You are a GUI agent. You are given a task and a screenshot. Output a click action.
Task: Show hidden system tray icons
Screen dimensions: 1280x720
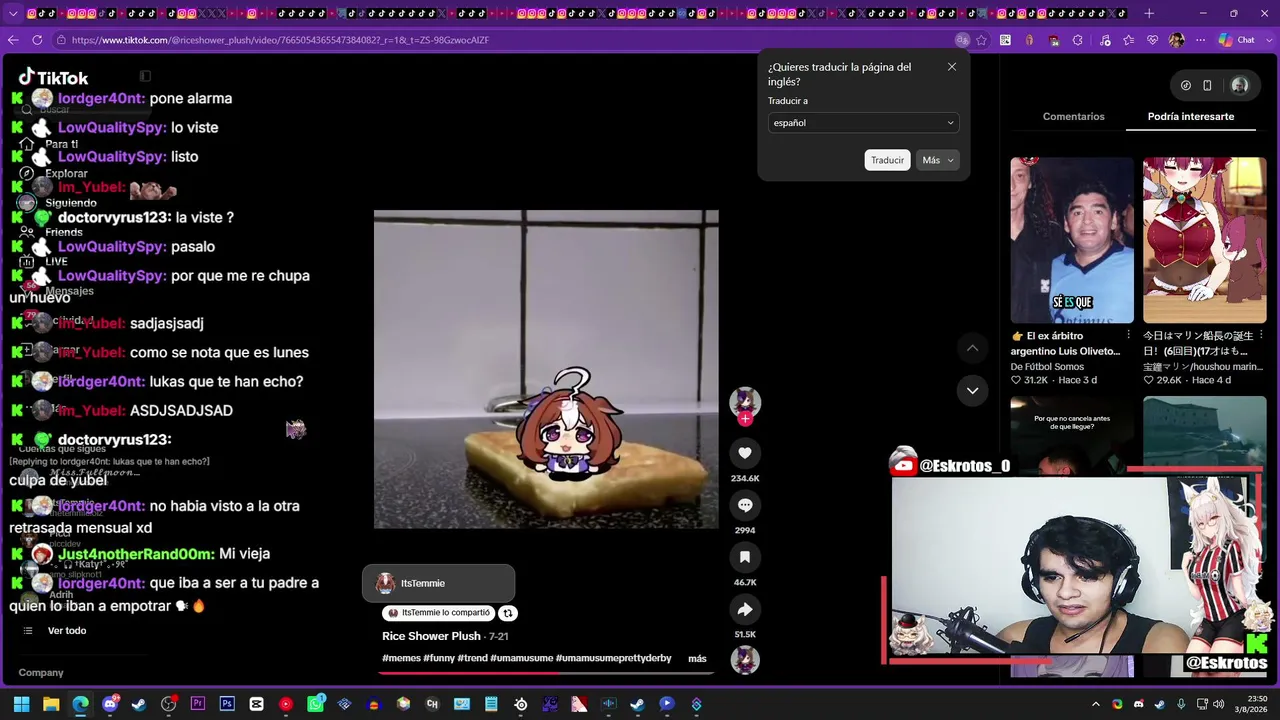pos(1096,704)
